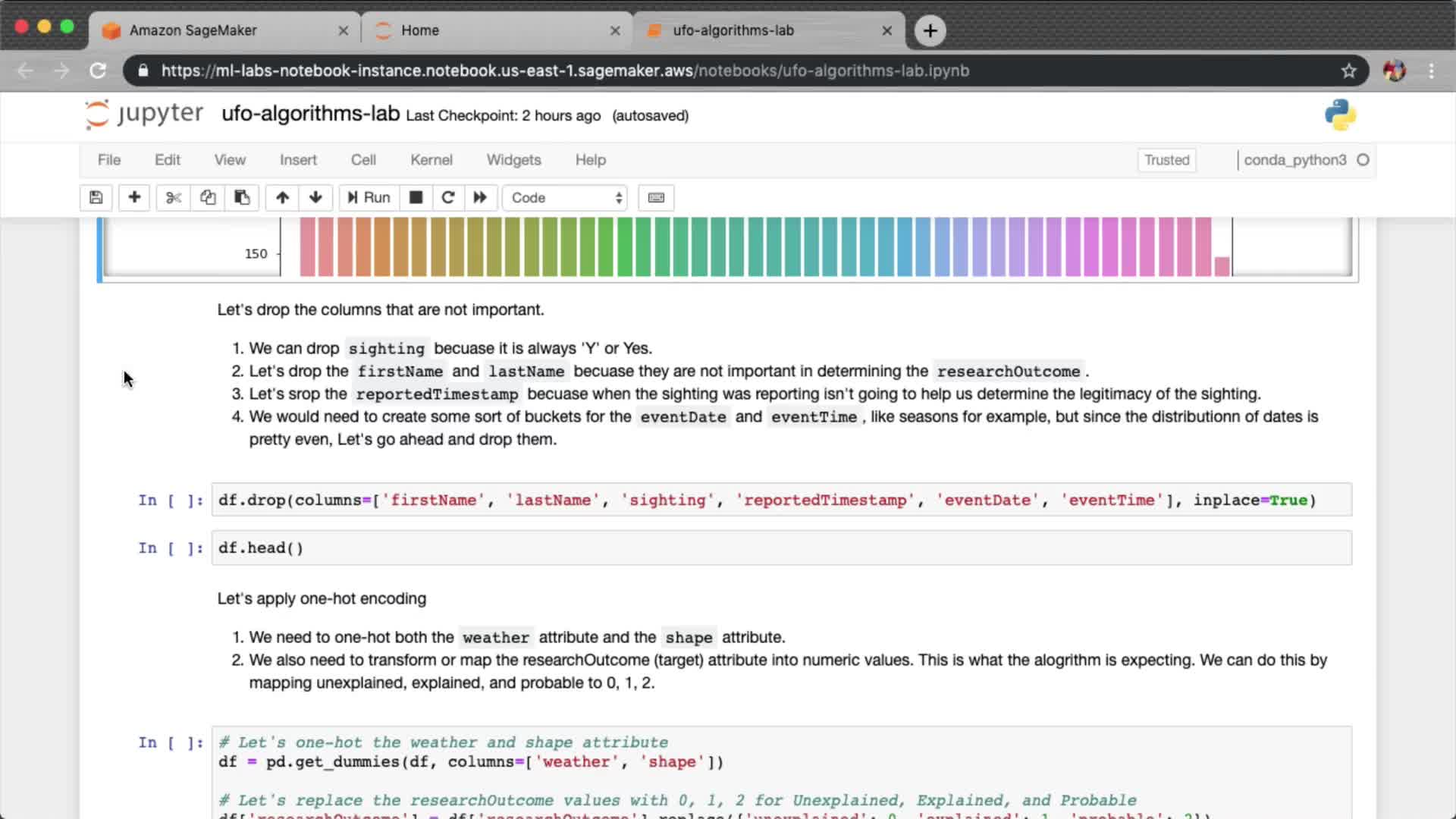1456x819 pixels.
Task: Copy selected cells icon
Action: point(208,198)
